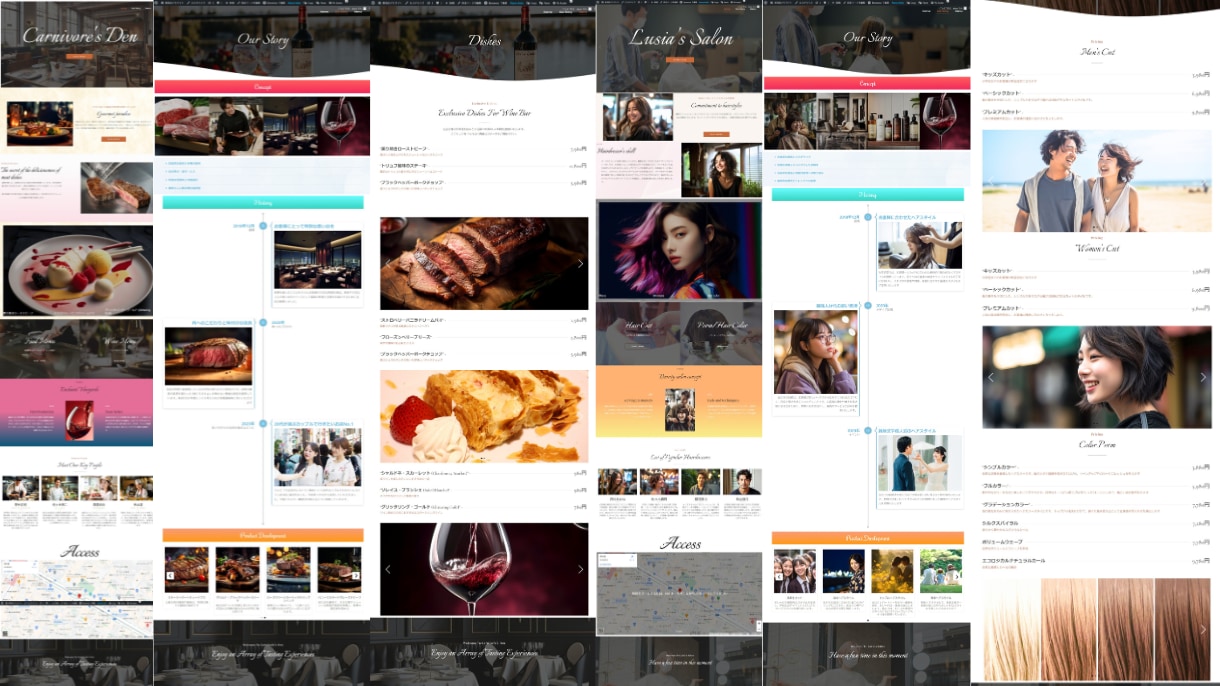This screenshot has height=686, width=1220.
Task: Click previous arrow on wine glass slideshow
Action: click(x=388, y=569)
